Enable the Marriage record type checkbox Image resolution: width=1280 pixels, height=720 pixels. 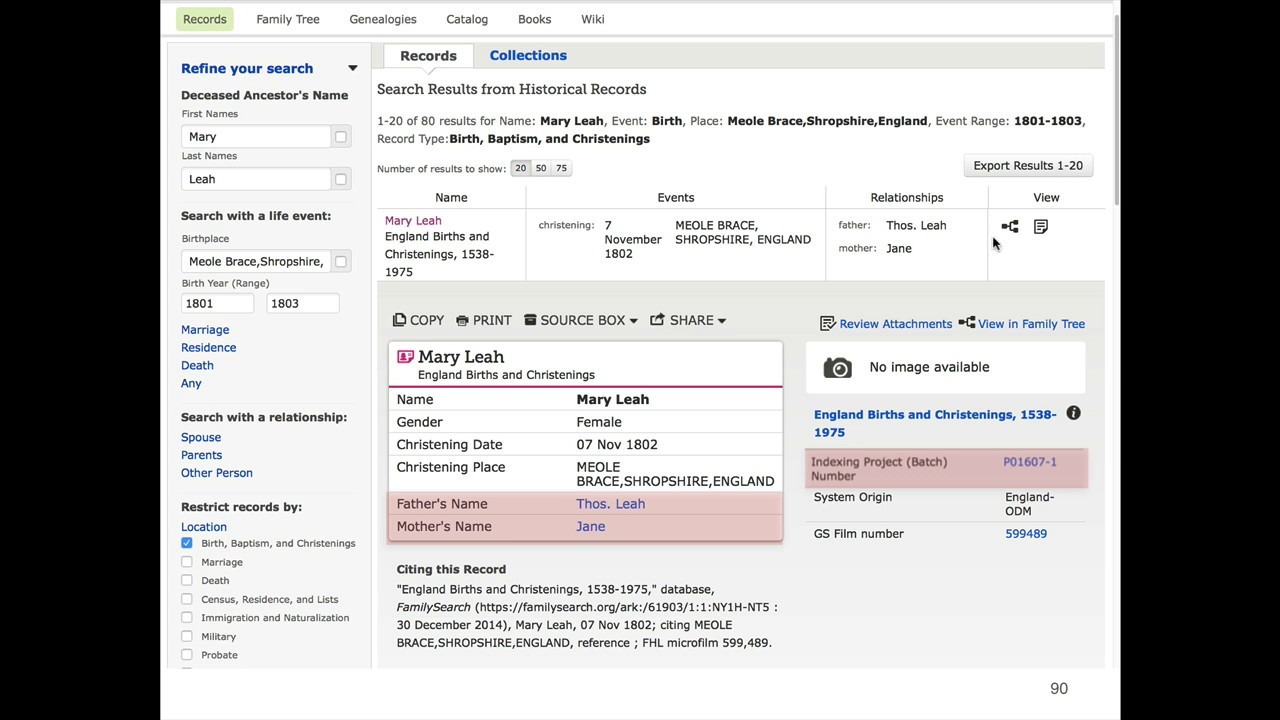click(x=187, y=562)
